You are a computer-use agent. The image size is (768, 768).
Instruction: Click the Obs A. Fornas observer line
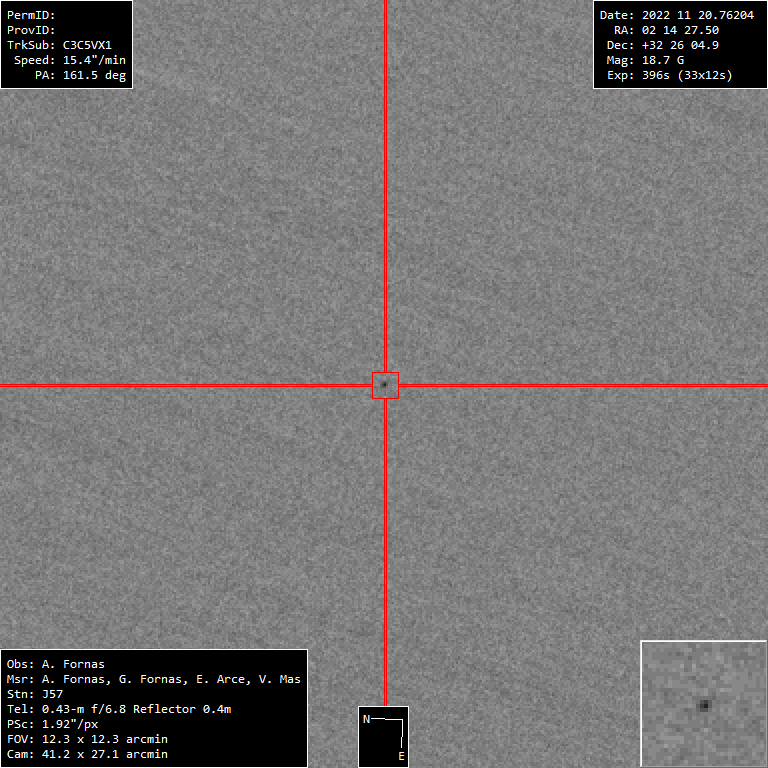[55, 664]
